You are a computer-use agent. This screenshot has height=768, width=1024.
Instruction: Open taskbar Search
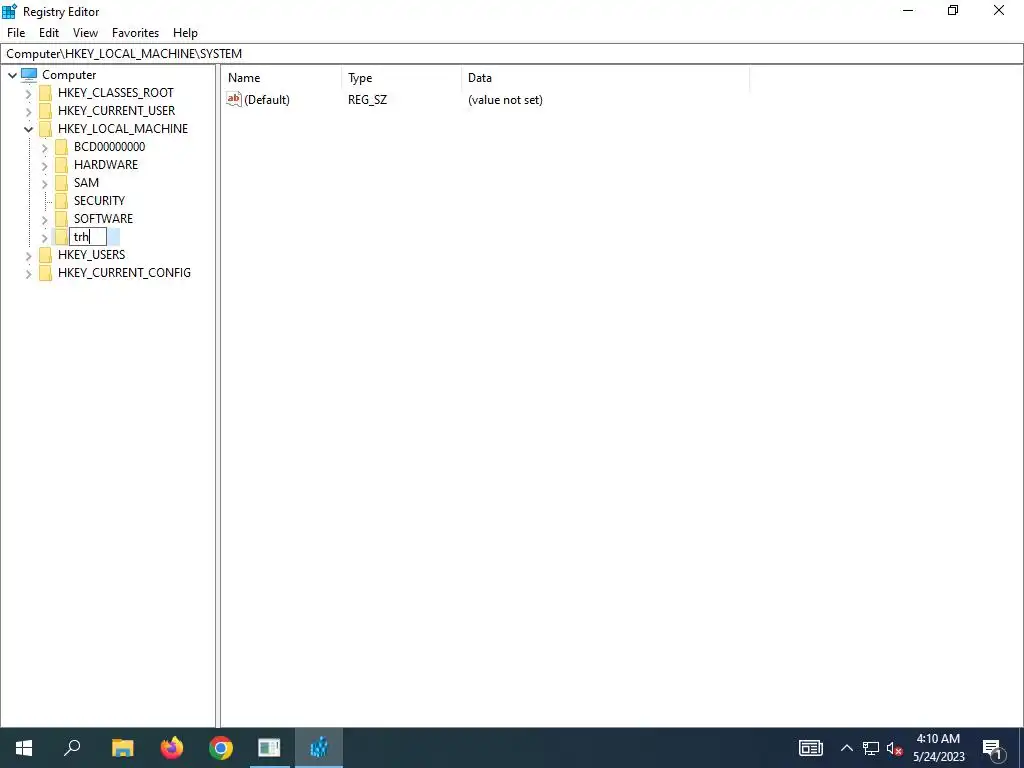point(72,748)
